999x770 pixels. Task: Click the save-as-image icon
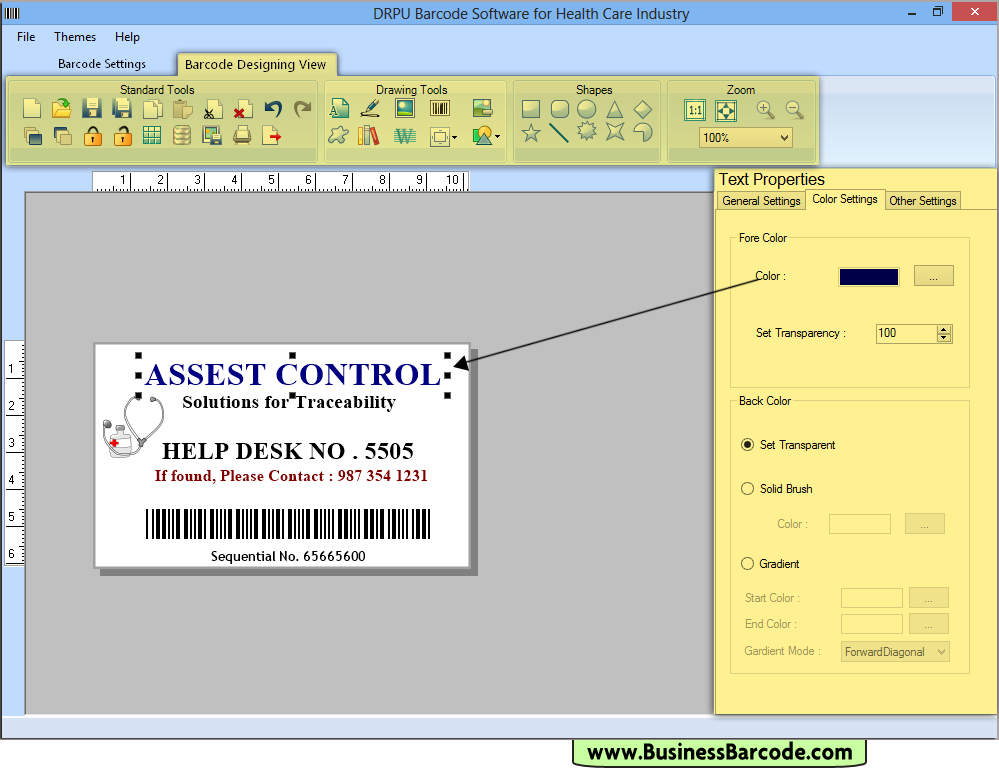coord(212,136)
